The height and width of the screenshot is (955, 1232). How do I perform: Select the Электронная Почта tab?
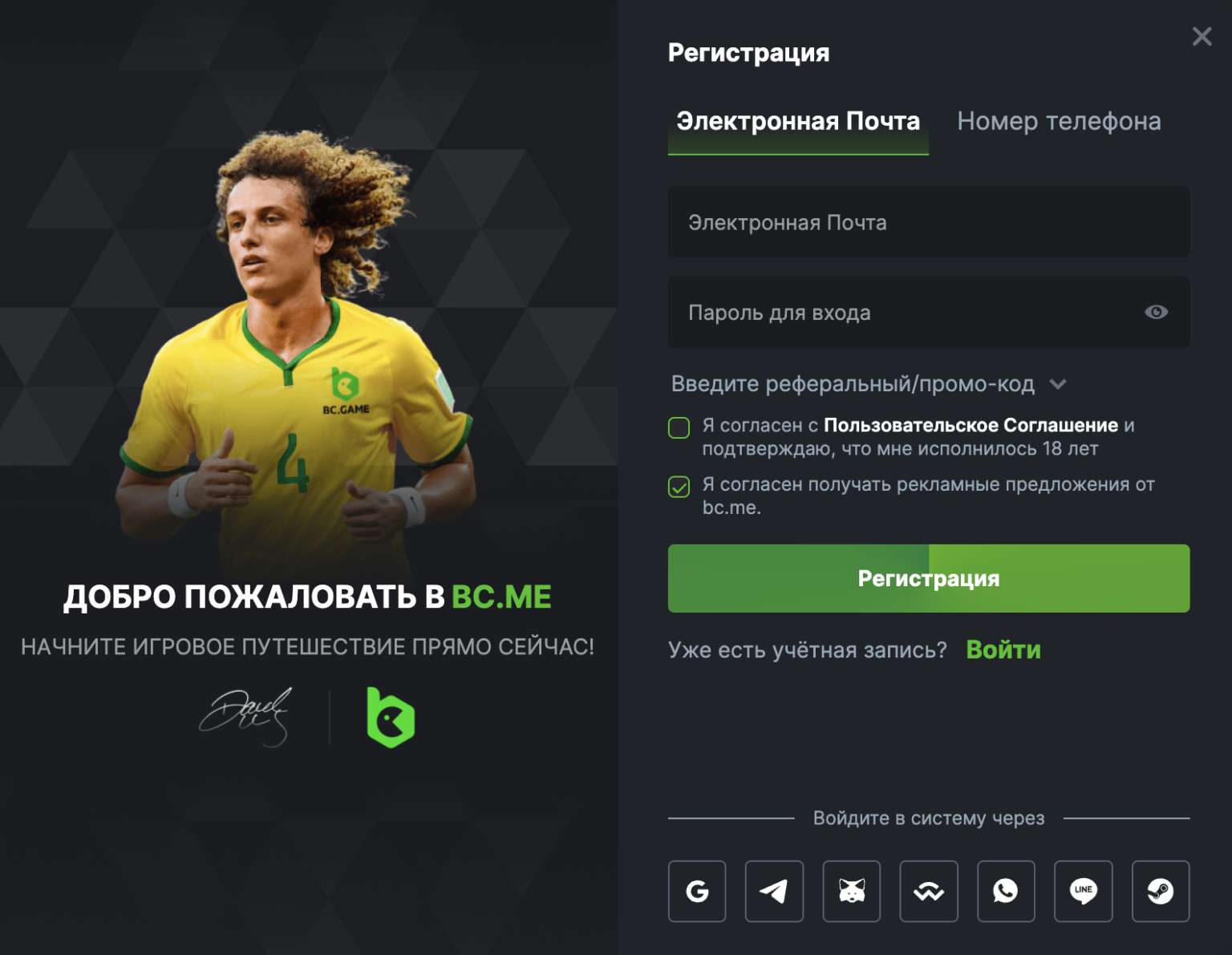tap(798, 121)
